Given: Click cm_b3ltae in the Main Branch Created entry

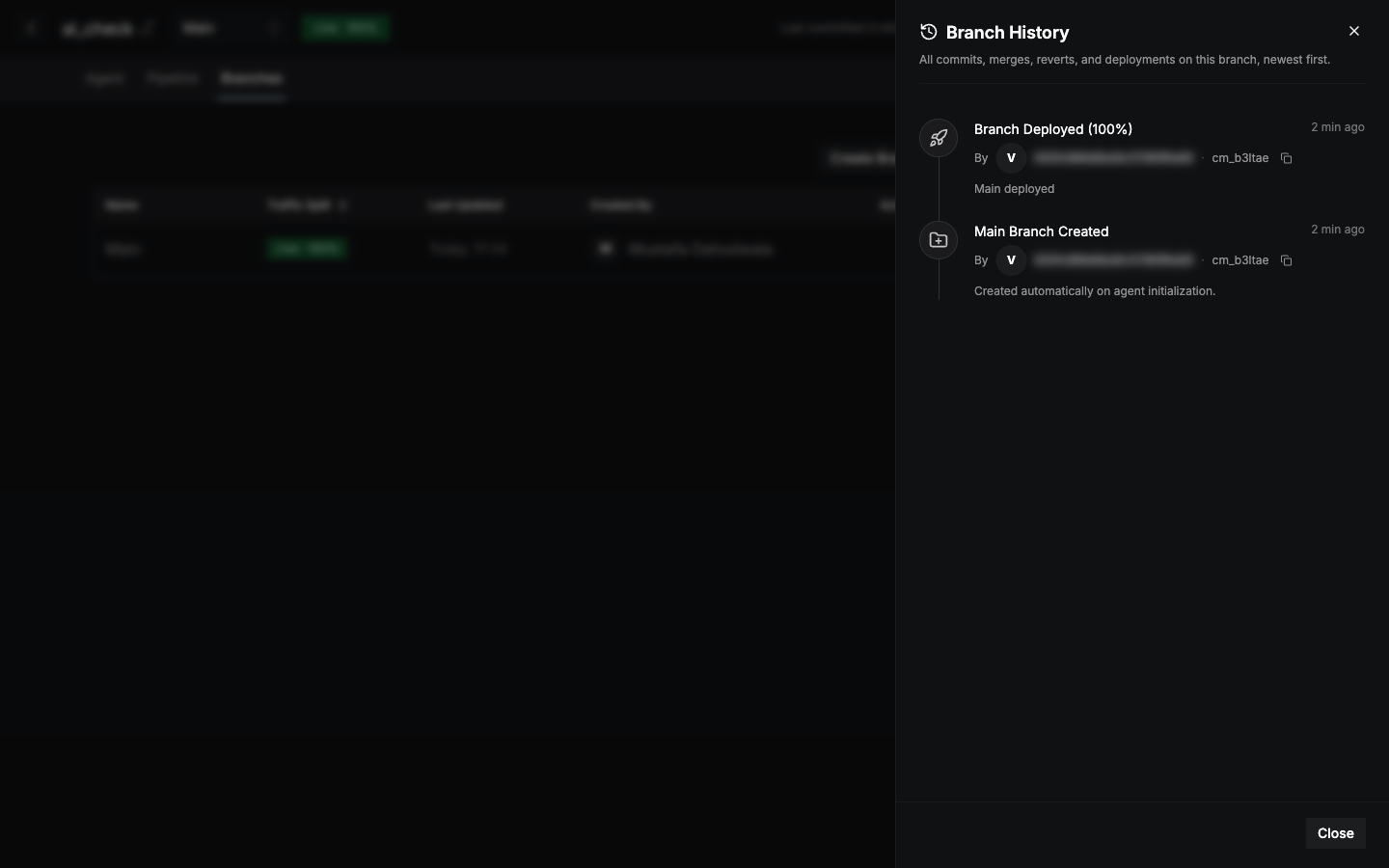Looking at the screenshot, I should [1240, 260].
